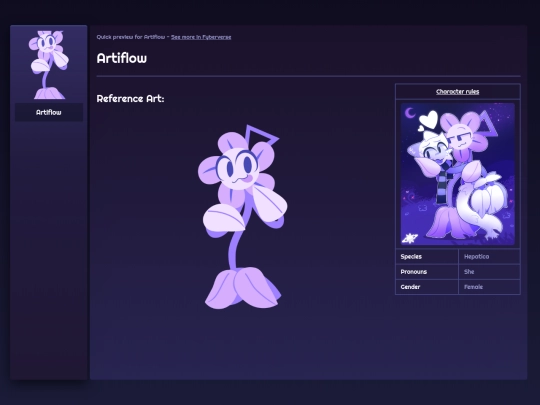Click the Artiflow page title
Image resolution: width=540 pixels, height=405 pixels.
[x=122, y=58]
